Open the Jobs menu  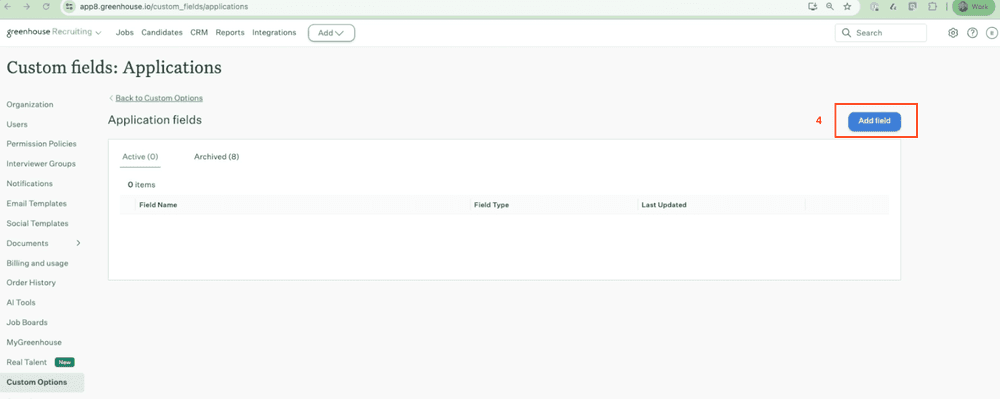[125, 33]
